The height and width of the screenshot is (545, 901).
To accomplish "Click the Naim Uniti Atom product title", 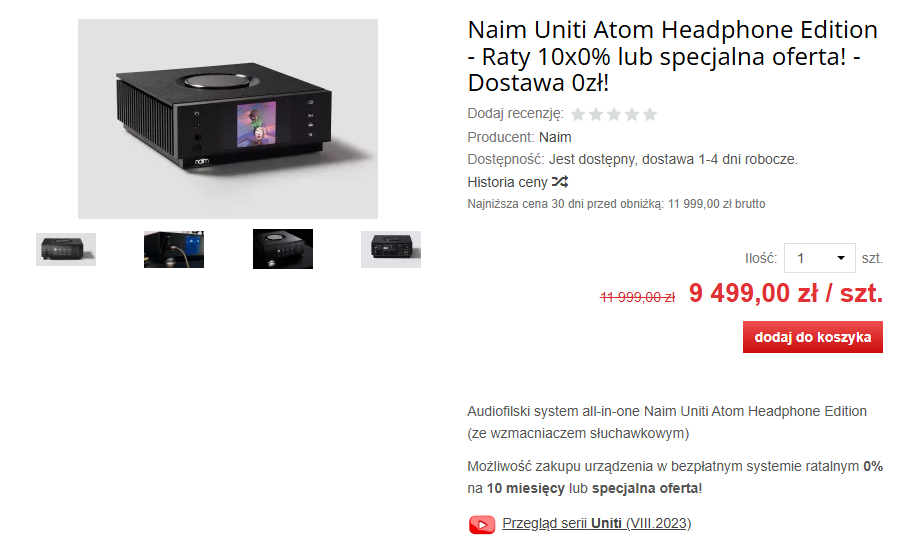I will (x=673, y=56).
